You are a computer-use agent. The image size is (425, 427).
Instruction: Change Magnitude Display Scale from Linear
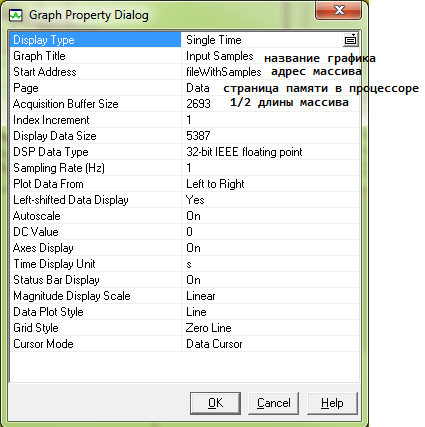tap(201, 296)
